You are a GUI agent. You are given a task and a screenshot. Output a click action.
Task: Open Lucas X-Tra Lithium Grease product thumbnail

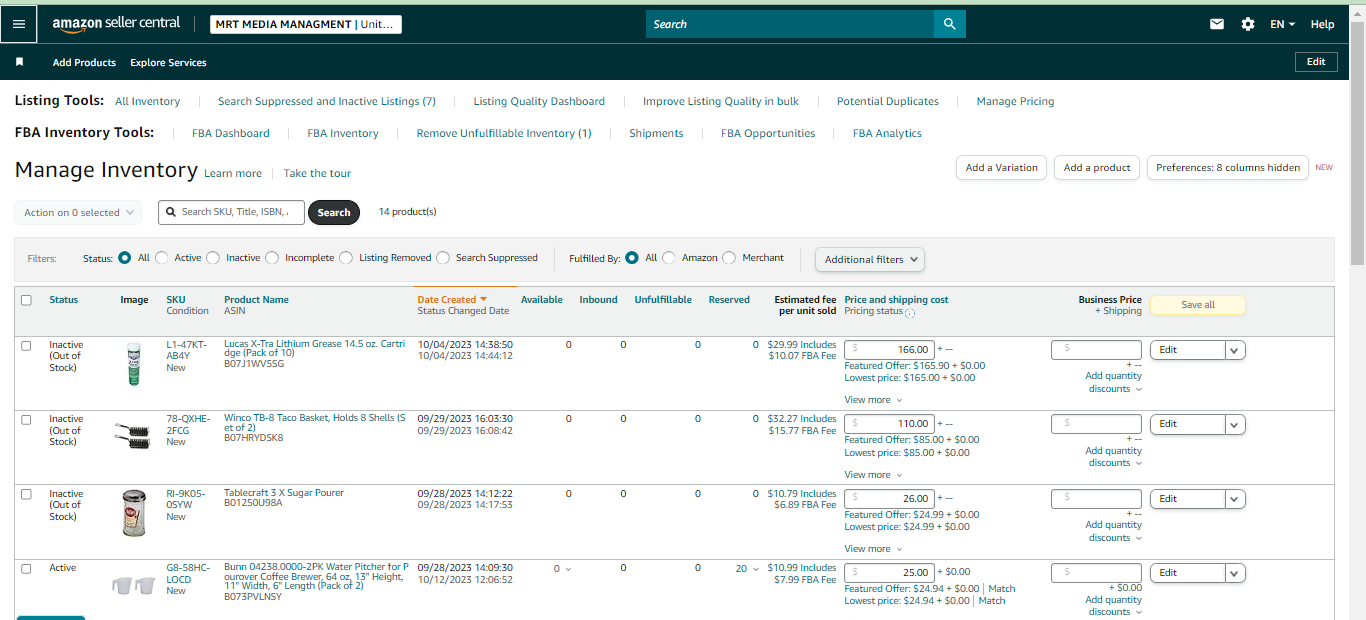[x=134, y=364]
